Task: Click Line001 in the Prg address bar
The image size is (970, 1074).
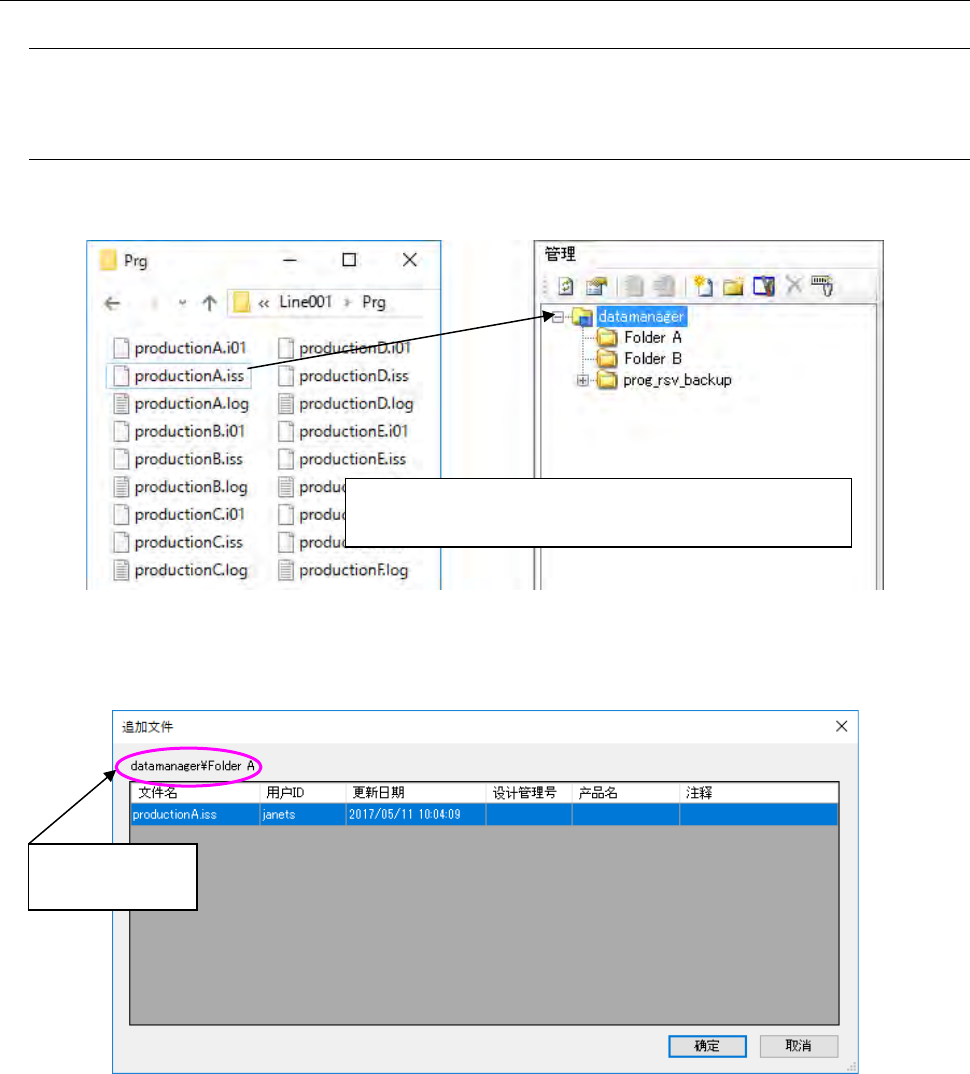Action: 306,302
